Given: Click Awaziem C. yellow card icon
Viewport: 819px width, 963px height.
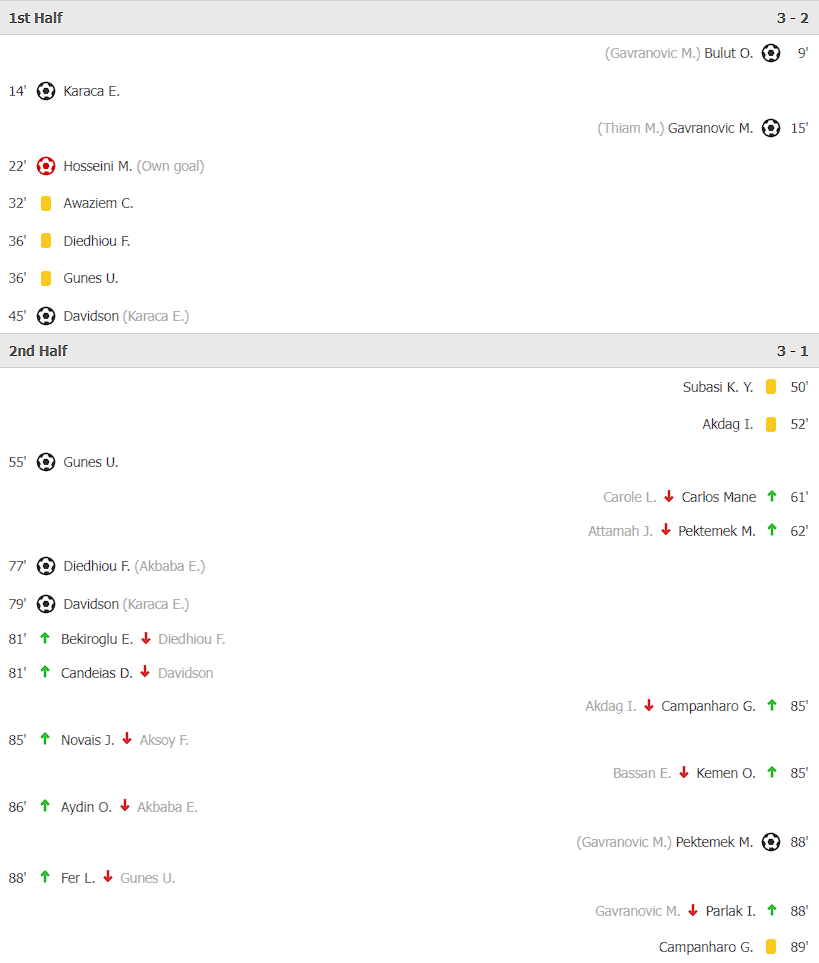Looking at the screenshot, I should 45,203.
